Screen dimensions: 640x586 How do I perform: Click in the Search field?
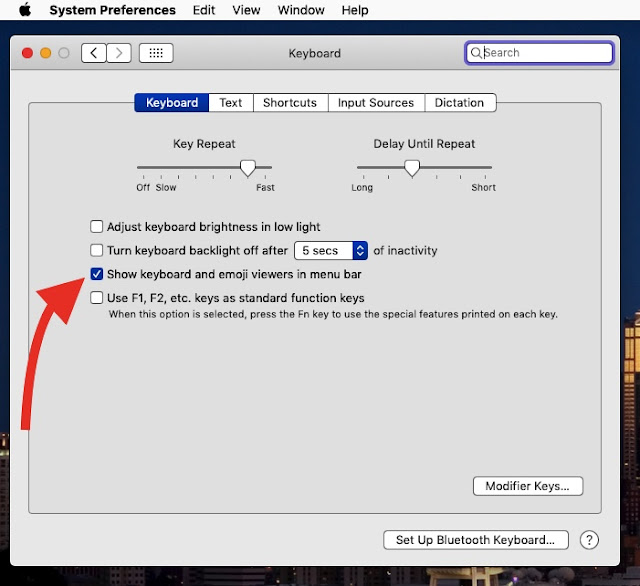pos(539,53)
